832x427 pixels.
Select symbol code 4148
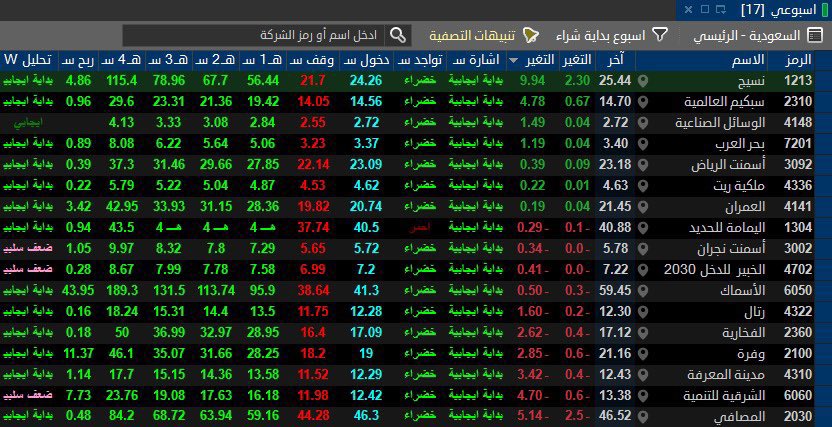798,123
